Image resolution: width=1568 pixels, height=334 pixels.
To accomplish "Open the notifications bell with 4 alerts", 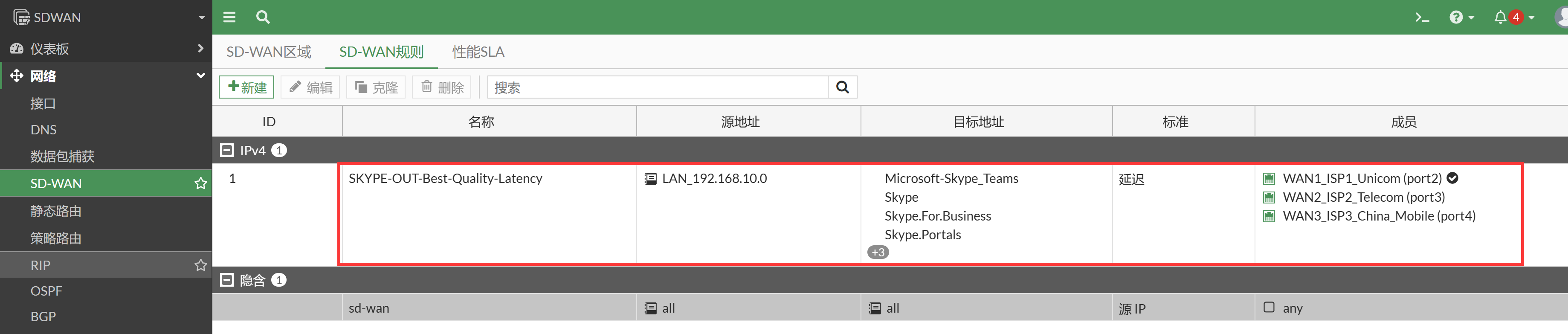I will (1514, 17).
